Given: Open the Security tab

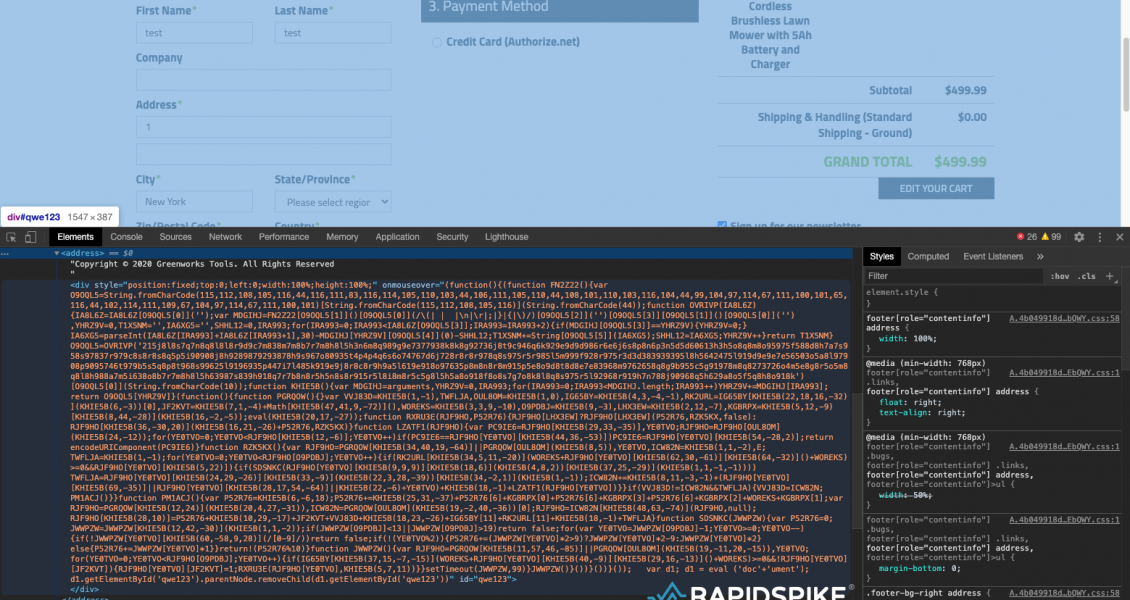Looking at the screenshot, I should [453, 237].
